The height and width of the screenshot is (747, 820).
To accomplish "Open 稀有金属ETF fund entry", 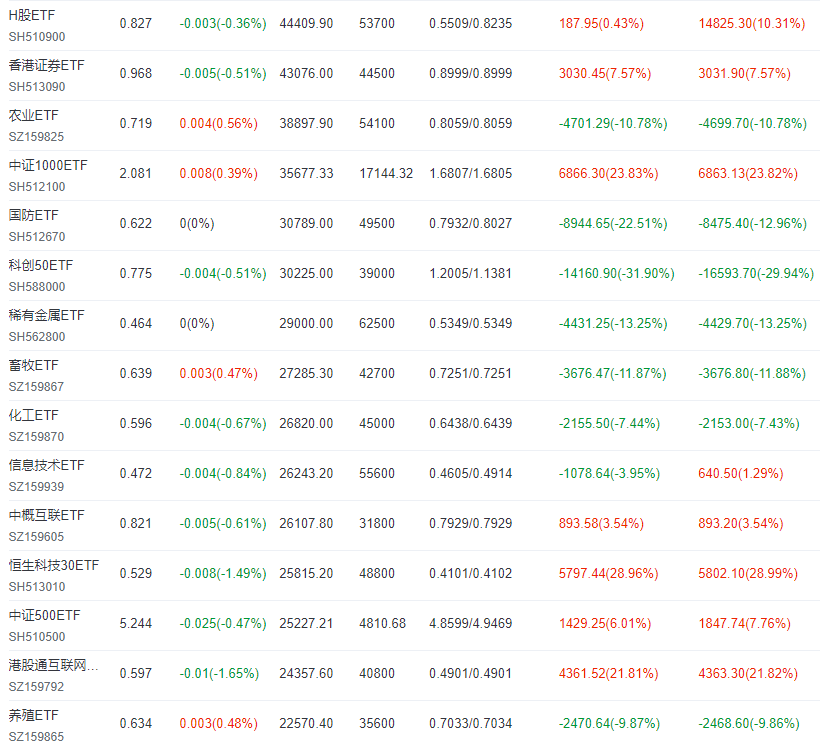I will pos(46,315).
